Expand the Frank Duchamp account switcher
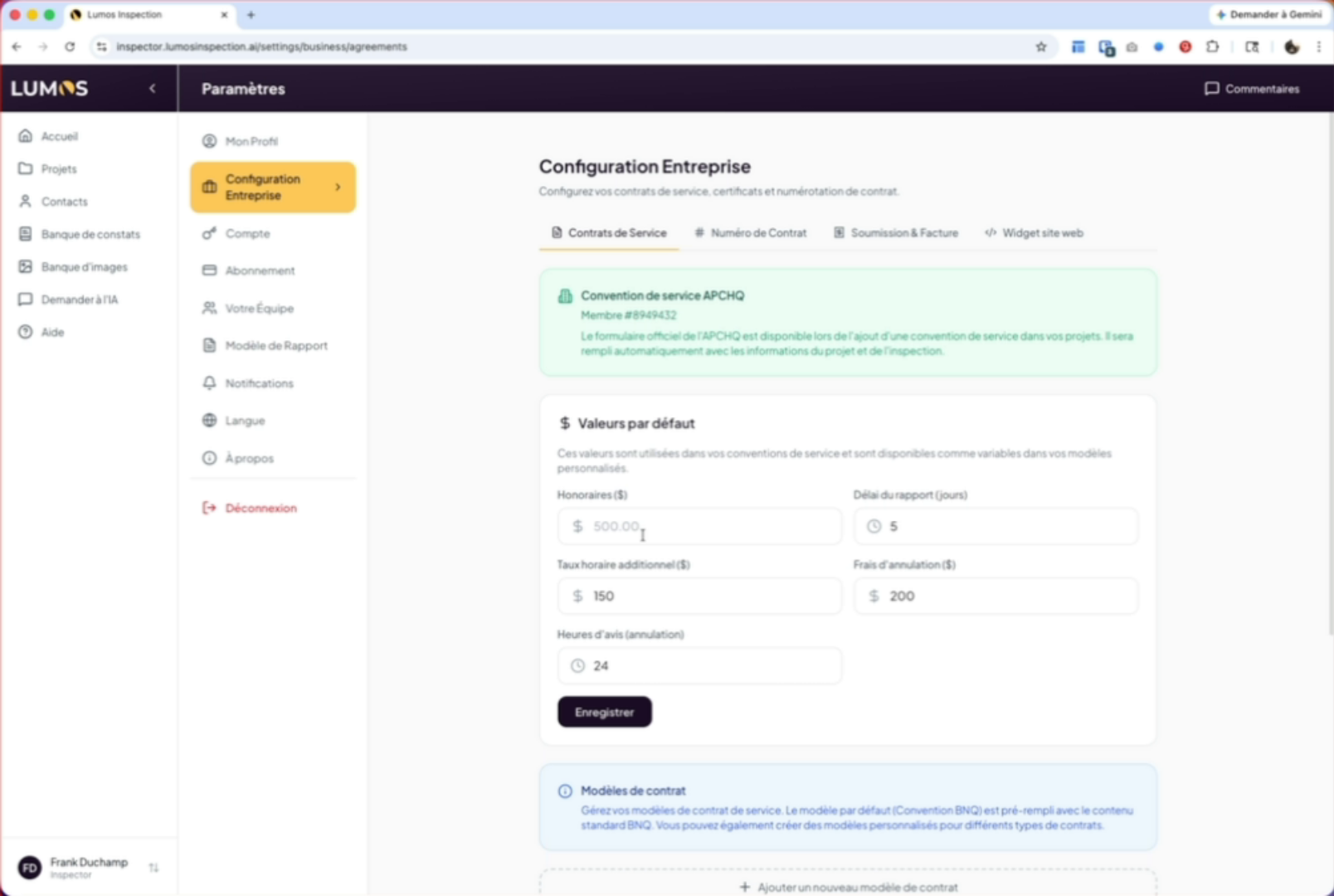Viewport: 1334px width, 896px height. 153,868
